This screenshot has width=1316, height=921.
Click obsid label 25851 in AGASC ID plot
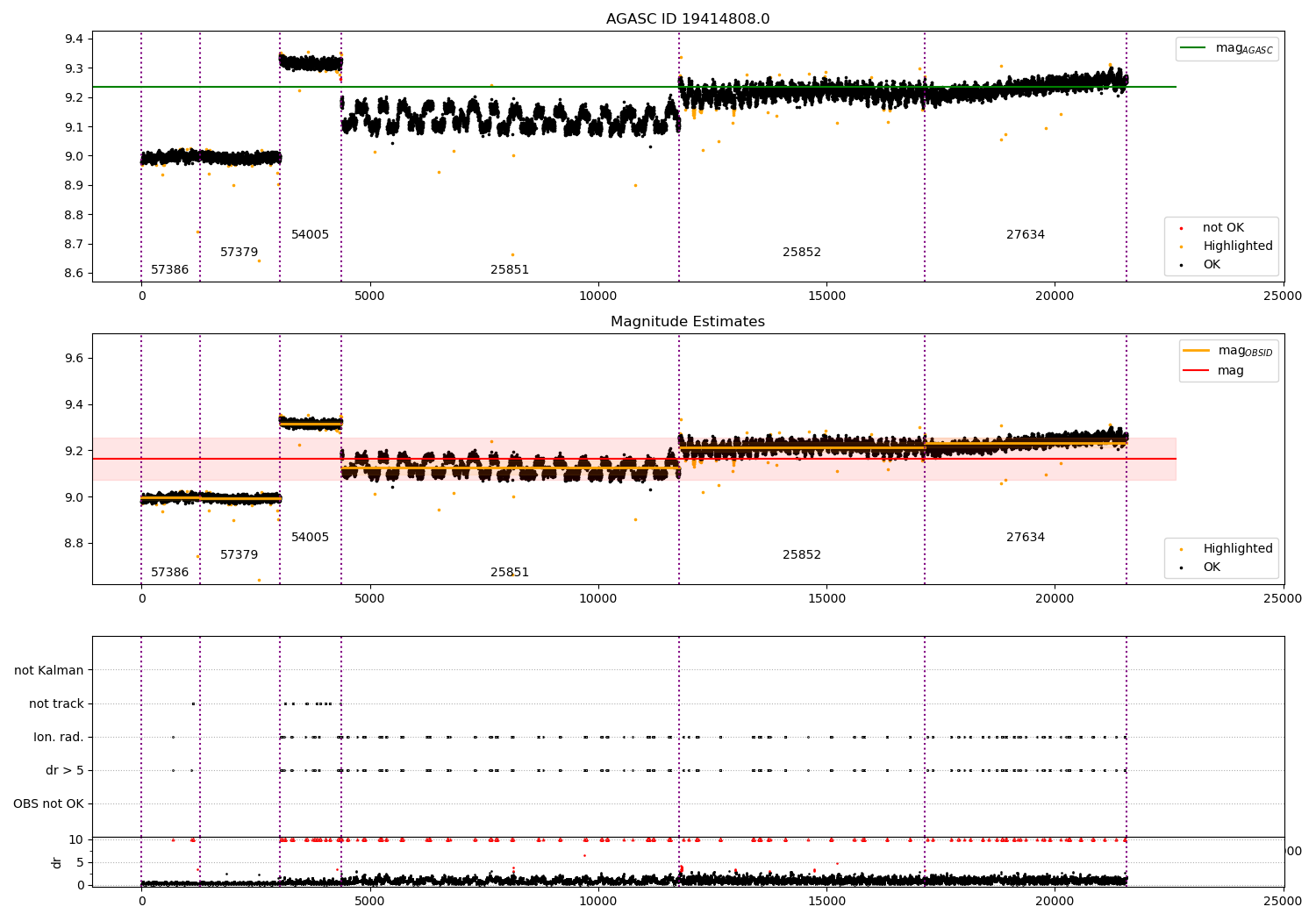tap(510, 270)
